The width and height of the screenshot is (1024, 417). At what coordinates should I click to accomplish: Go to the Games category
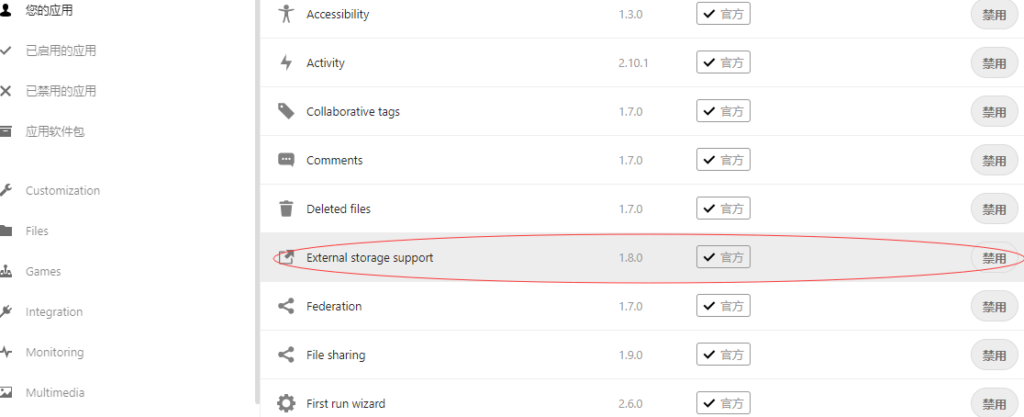(x=43, y=271)
